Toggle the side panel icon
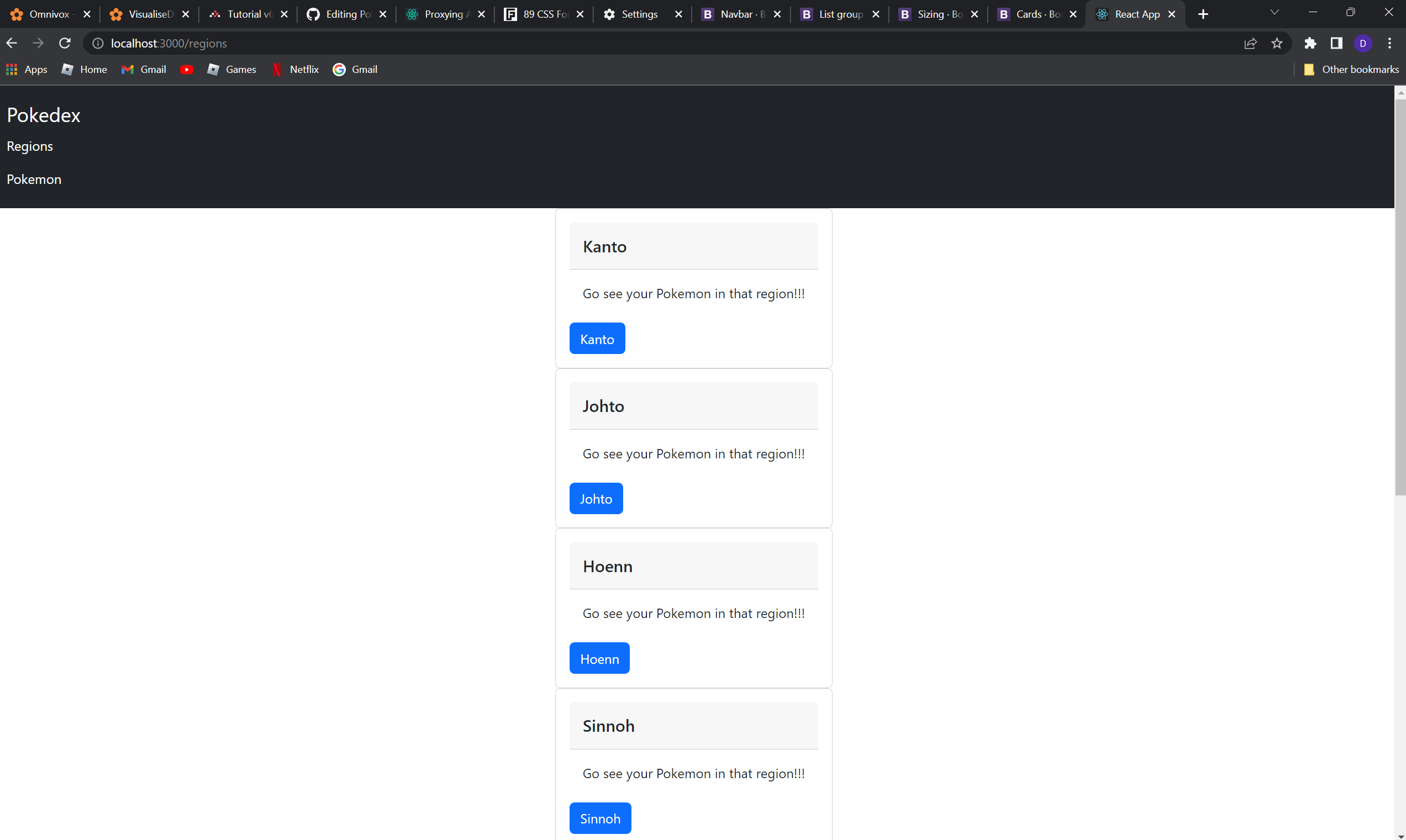The image size is (1406, 840). tap(1336, 43)
